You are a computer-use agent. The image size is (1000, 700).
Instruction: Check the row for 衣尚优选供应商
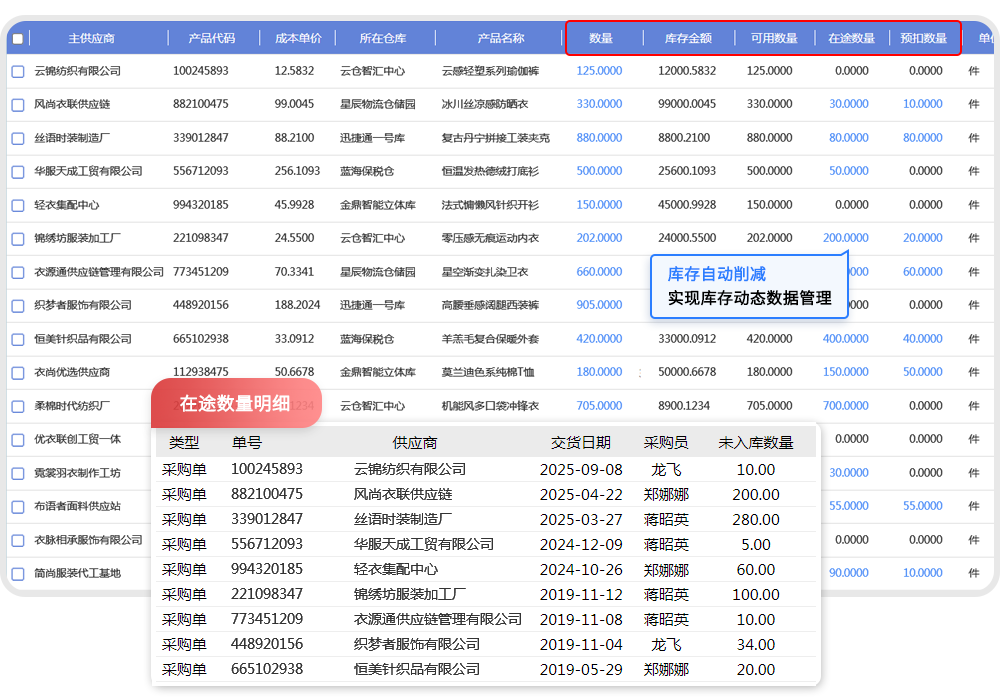click(18, 372)
